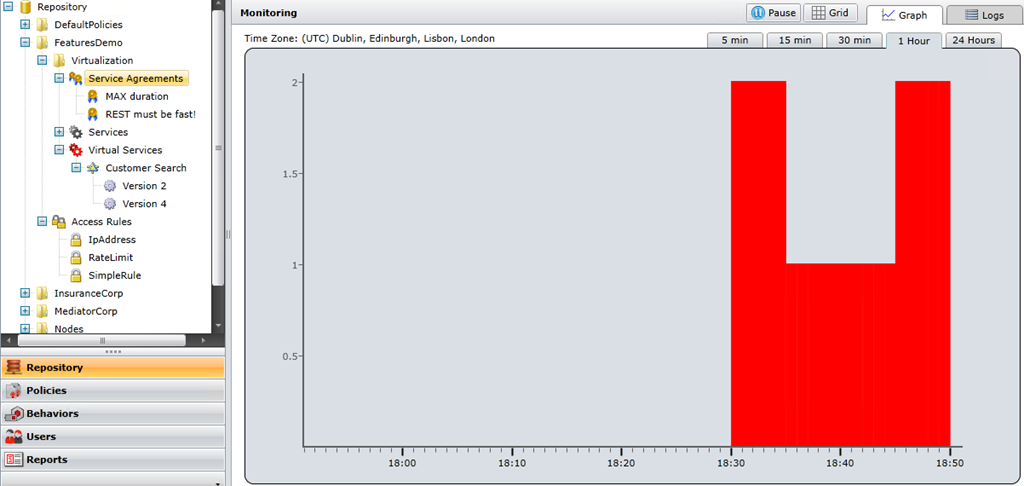1024x486 pixels.
Task: Click the Service Agreements ribbon icon
Action: click(x=76, y=78)
